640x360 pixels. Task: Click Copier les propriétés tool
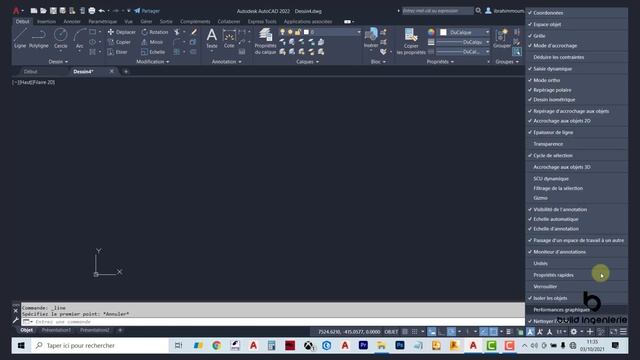coord(411,41)
